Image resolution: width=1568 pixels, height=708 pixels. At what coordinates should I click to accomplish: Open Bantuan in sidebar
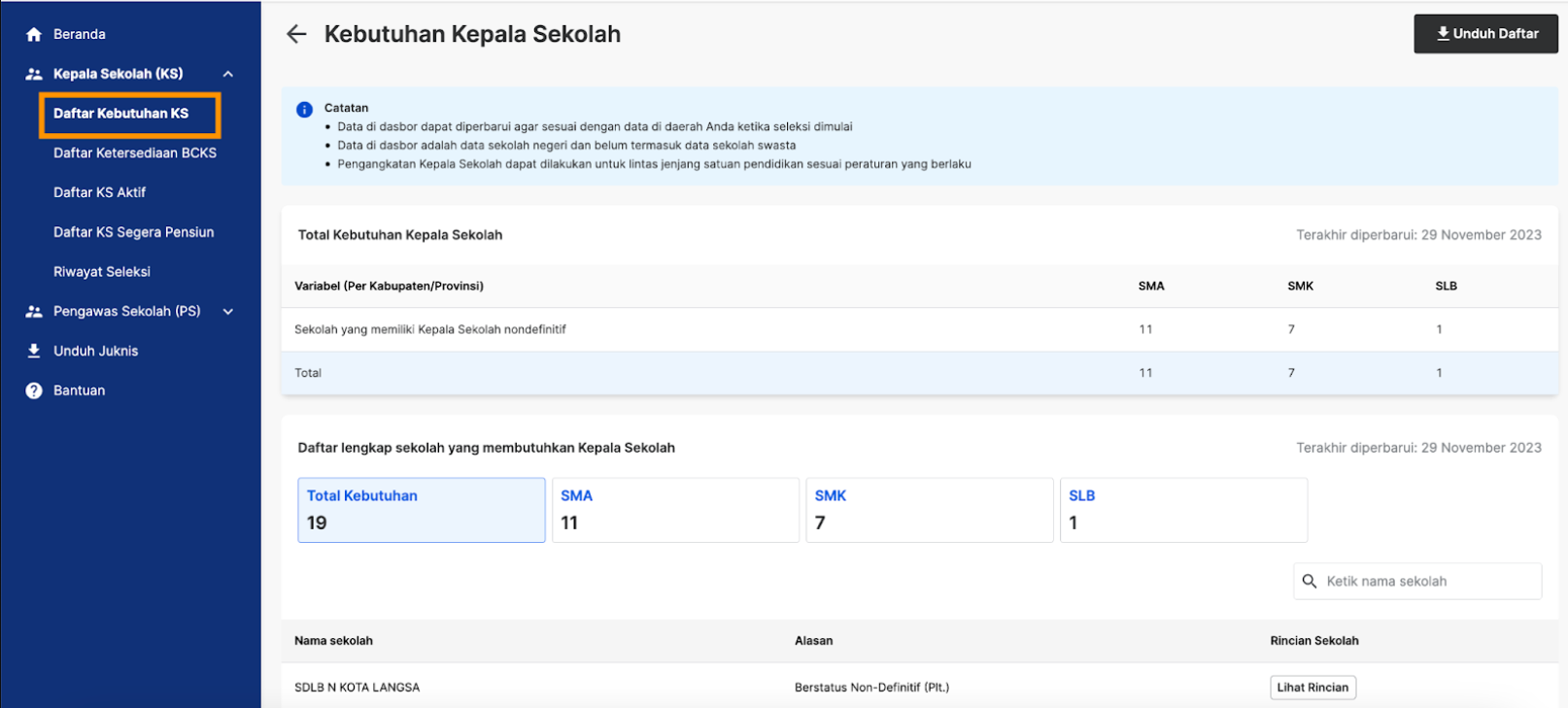coord(79,390)
